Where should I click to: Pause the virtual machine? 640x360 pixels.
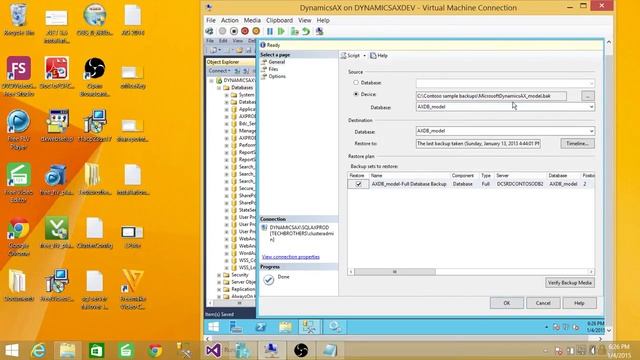[x=270, y=31]
